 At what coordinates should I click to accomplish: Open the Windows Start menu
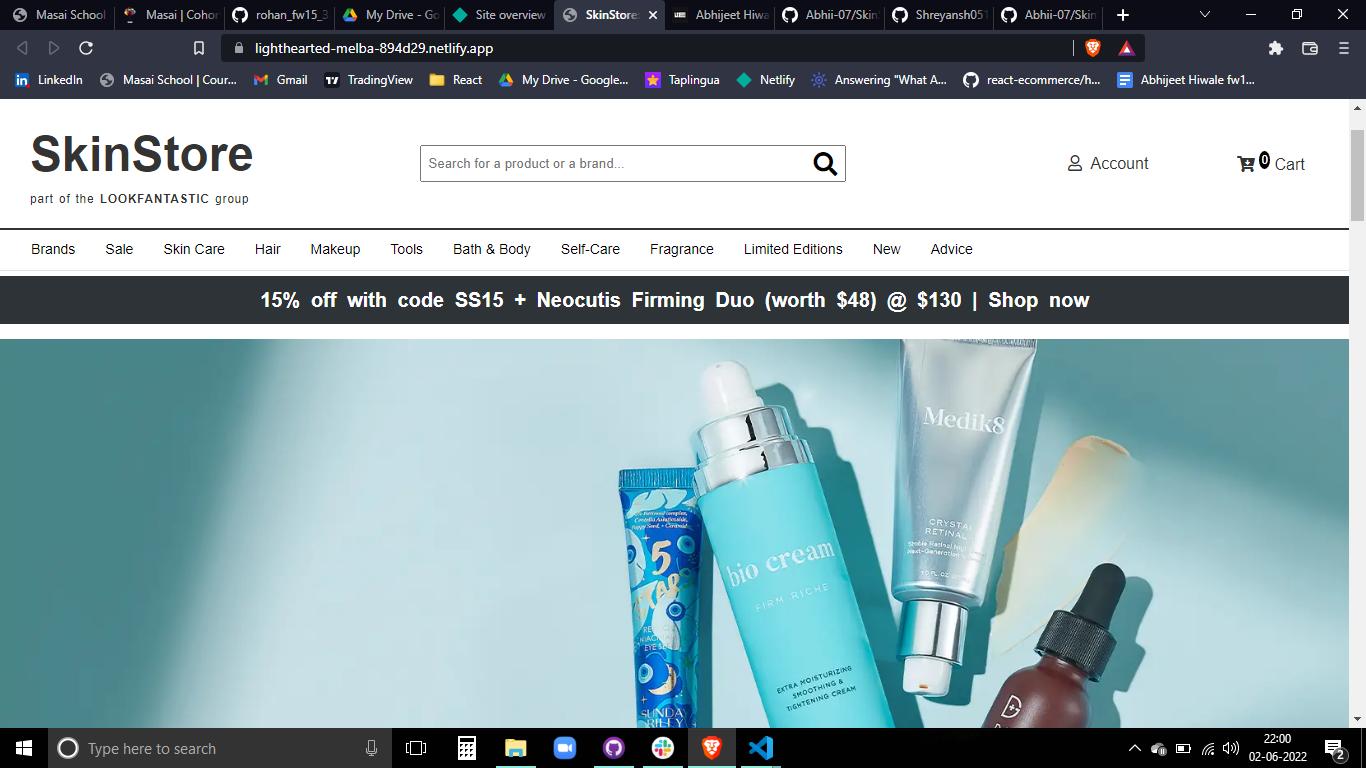click(x=24, y=748)
